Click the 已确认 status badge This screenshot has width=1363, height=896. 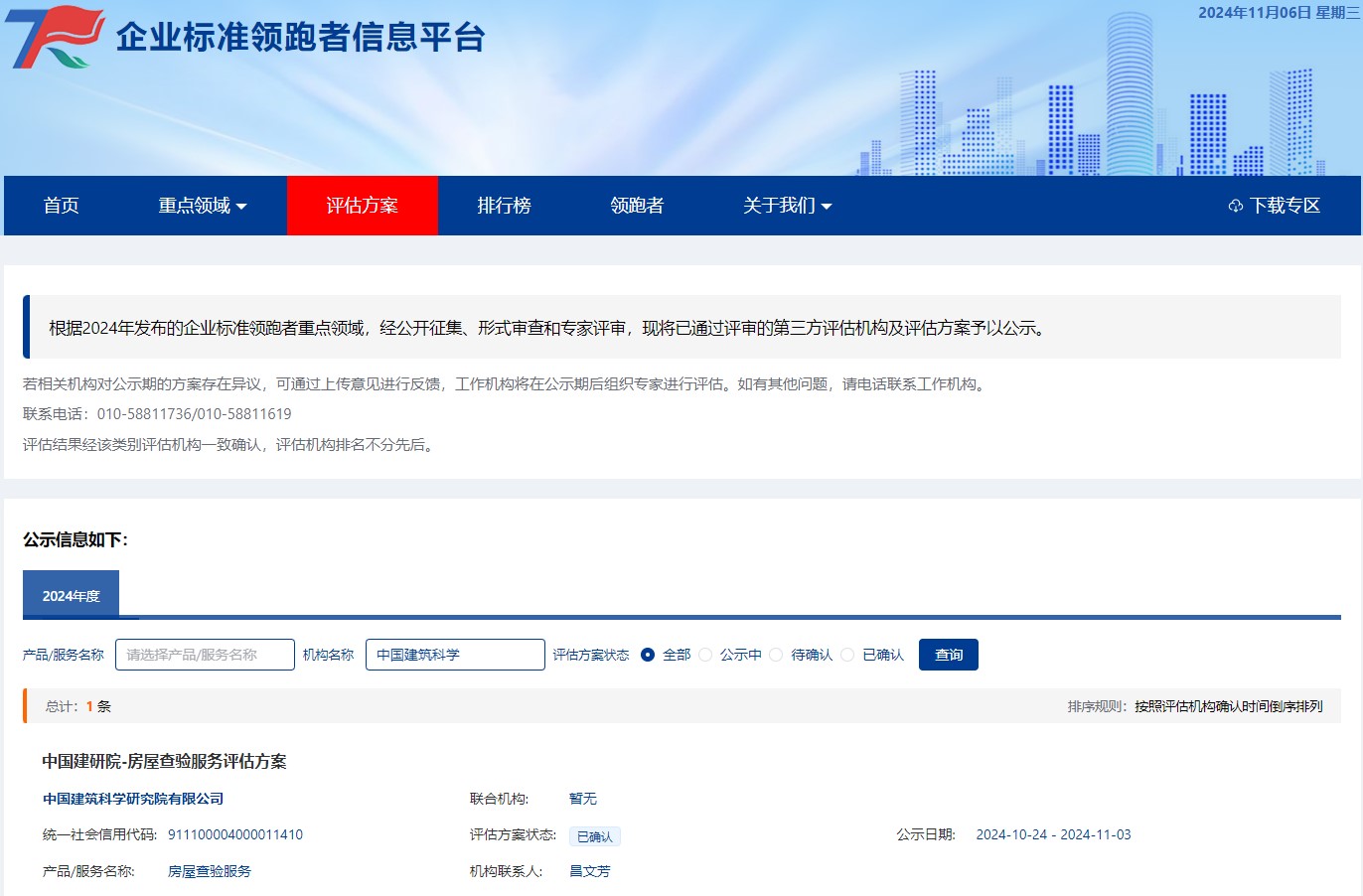pos(594,836)
